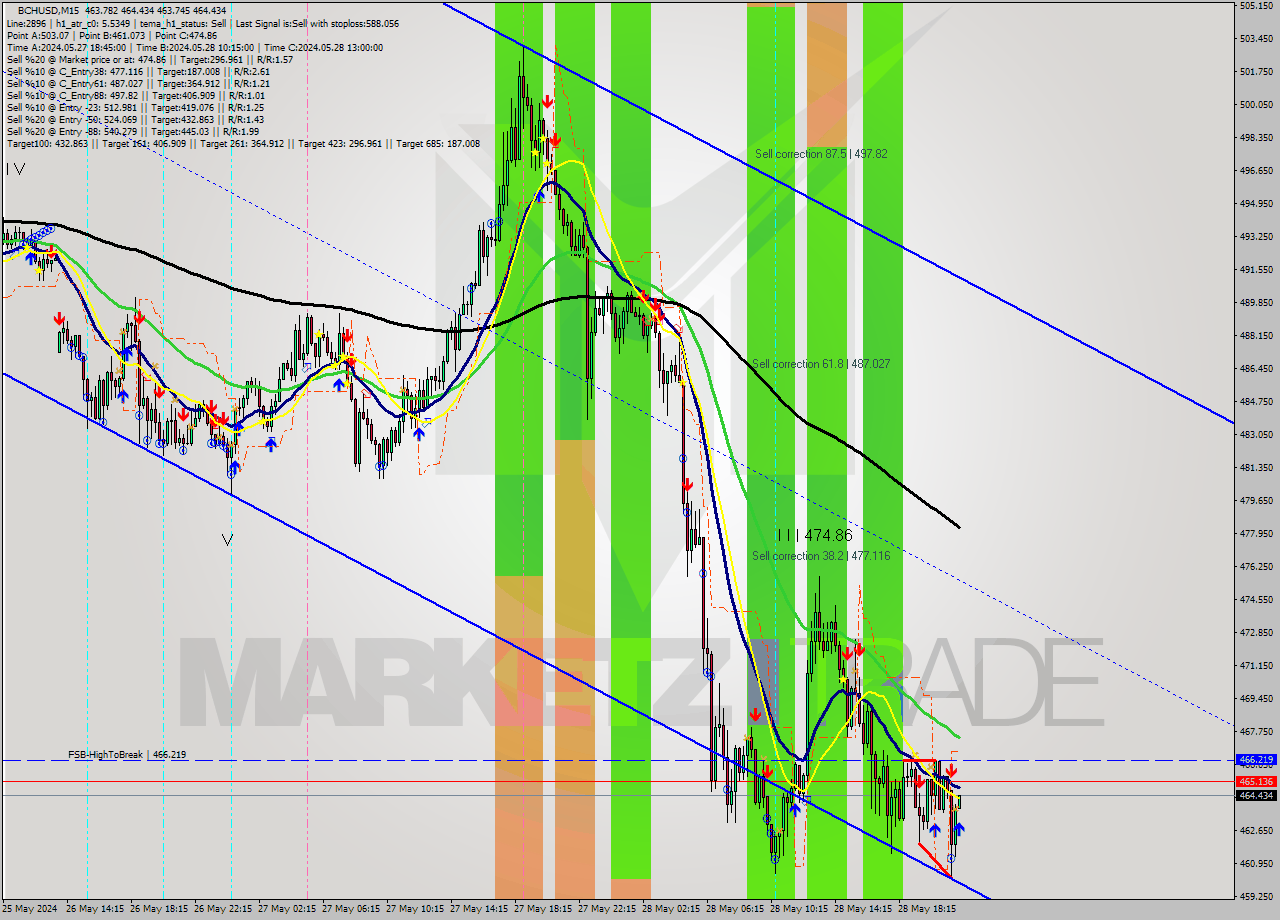
Task: Click the '27 May 06:15' time label
Action: tap(351, 909)
